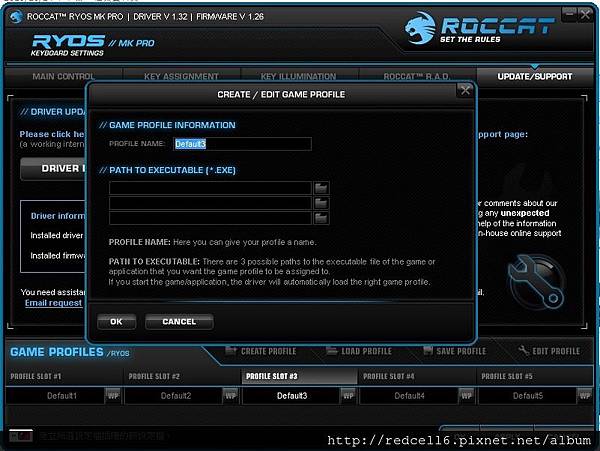Select Profile Slot #2 tab
Image resolution: width=600 pixels, height=451 pixels.
[x=182, y=376]
